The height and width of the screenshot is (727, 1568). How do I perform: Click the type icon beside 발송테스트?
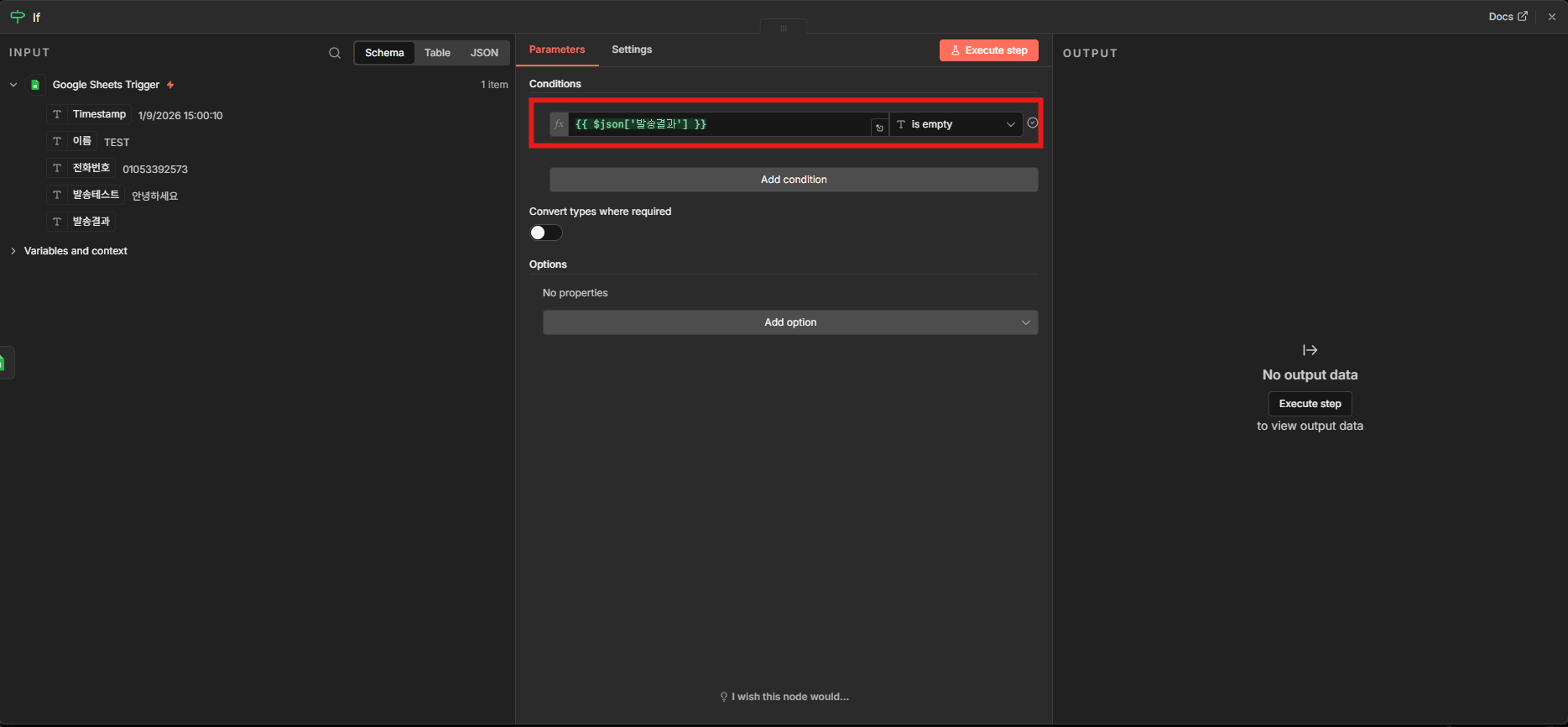point(57,195)
